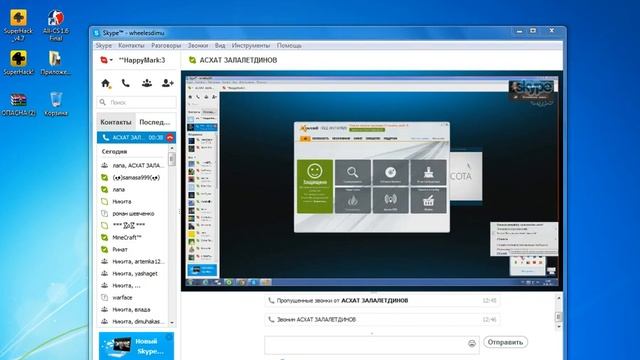Select ОПАСНА (2) archive desktop icon
The width and height of the screenshot is (640, 360).
pyautogui.click(x=18, y=104)
